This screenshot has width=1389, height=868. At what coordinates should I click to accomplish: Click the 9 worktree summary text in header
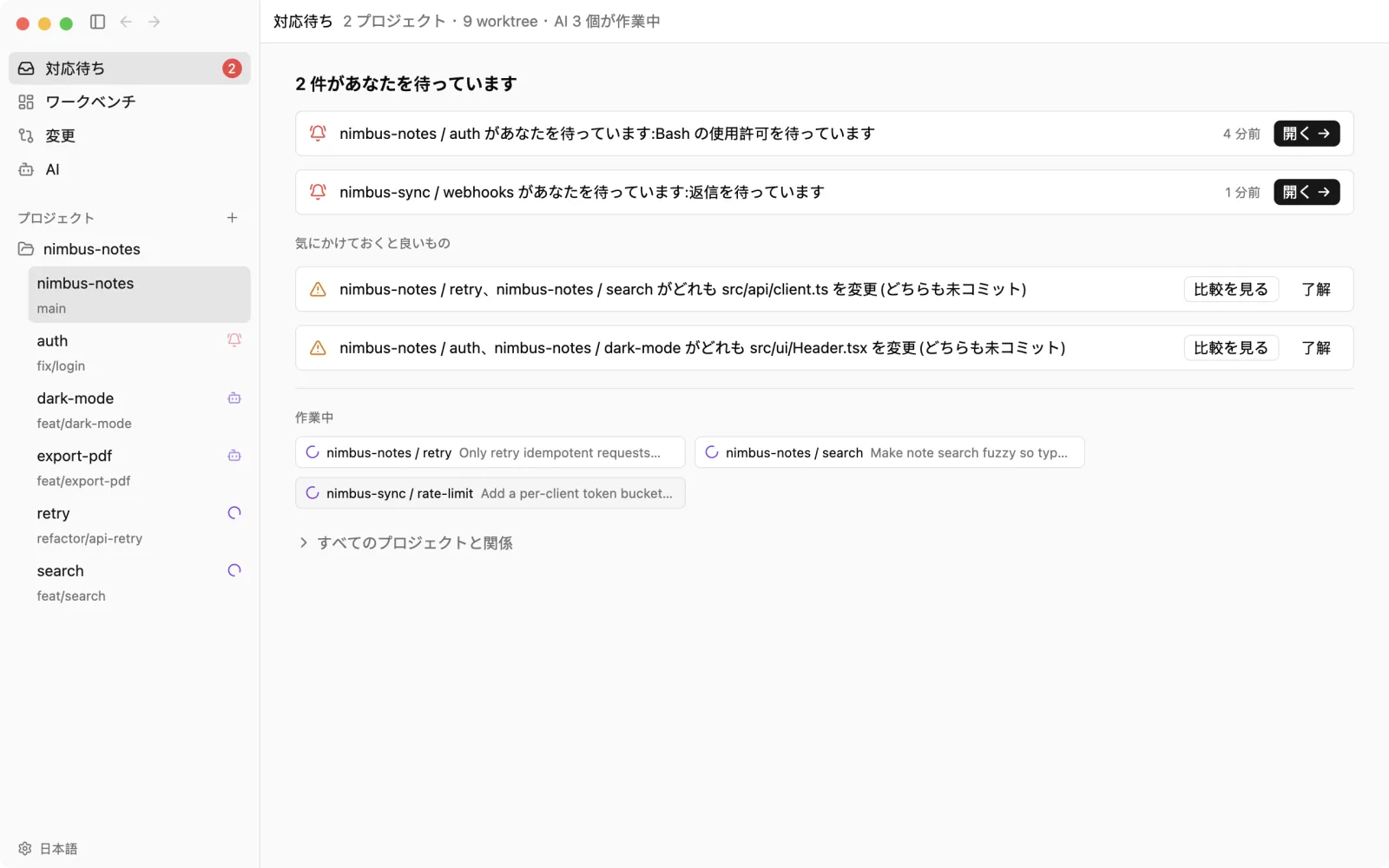500,22
